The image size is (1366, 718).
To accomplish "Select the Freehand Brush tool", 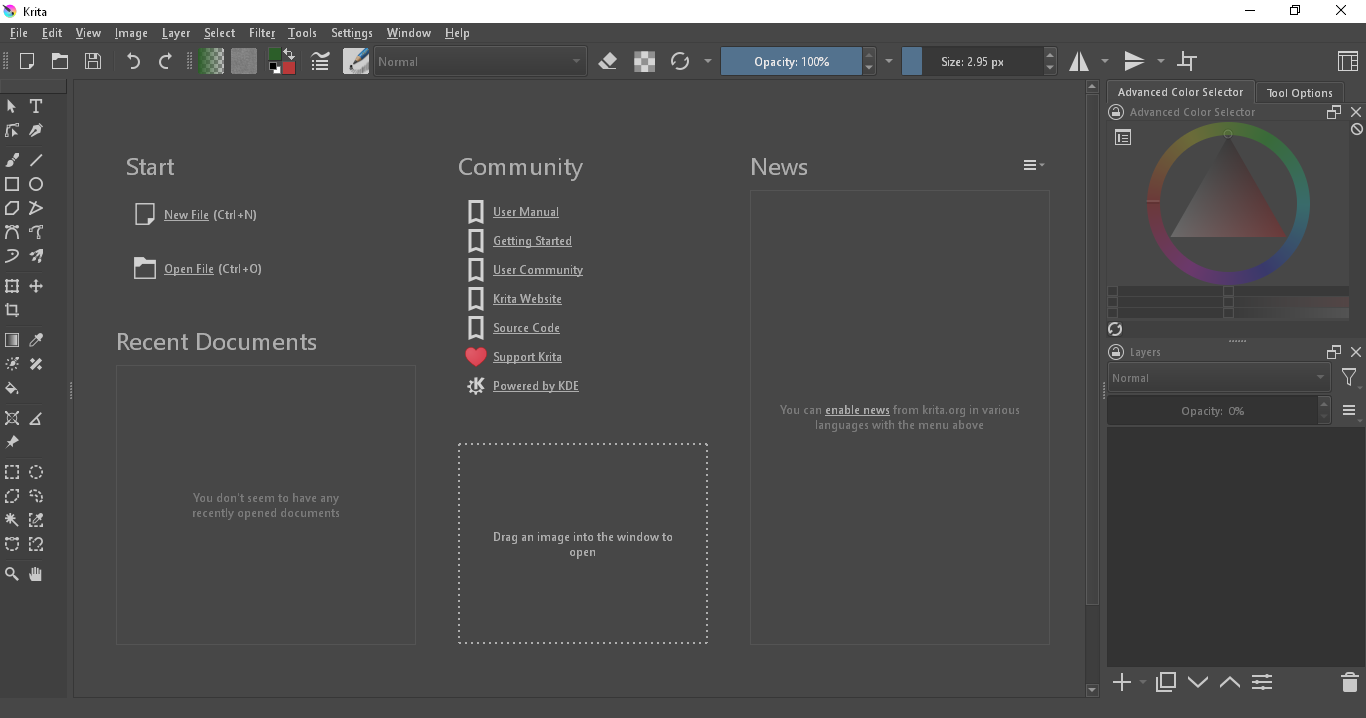I will 12,160.
